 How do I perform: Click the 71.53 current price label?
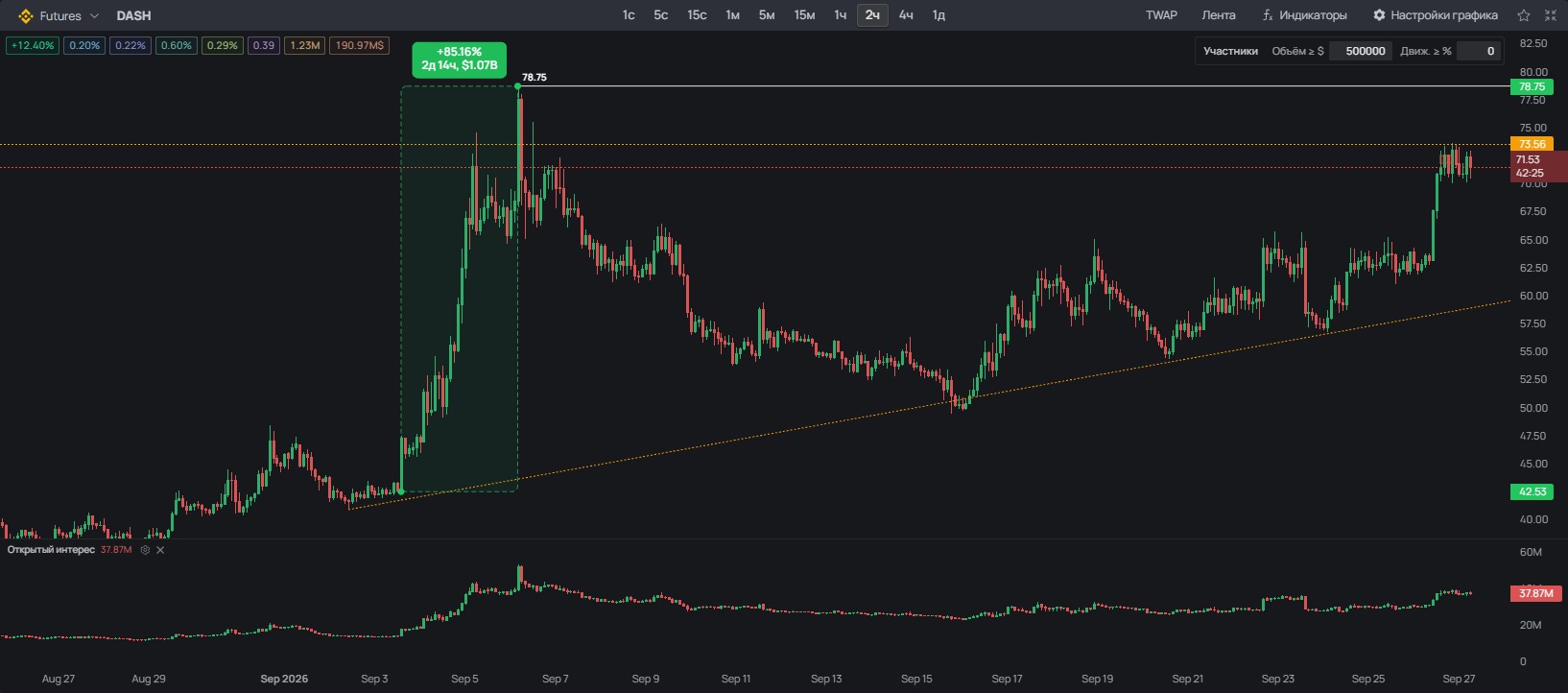click(1538, 166)
